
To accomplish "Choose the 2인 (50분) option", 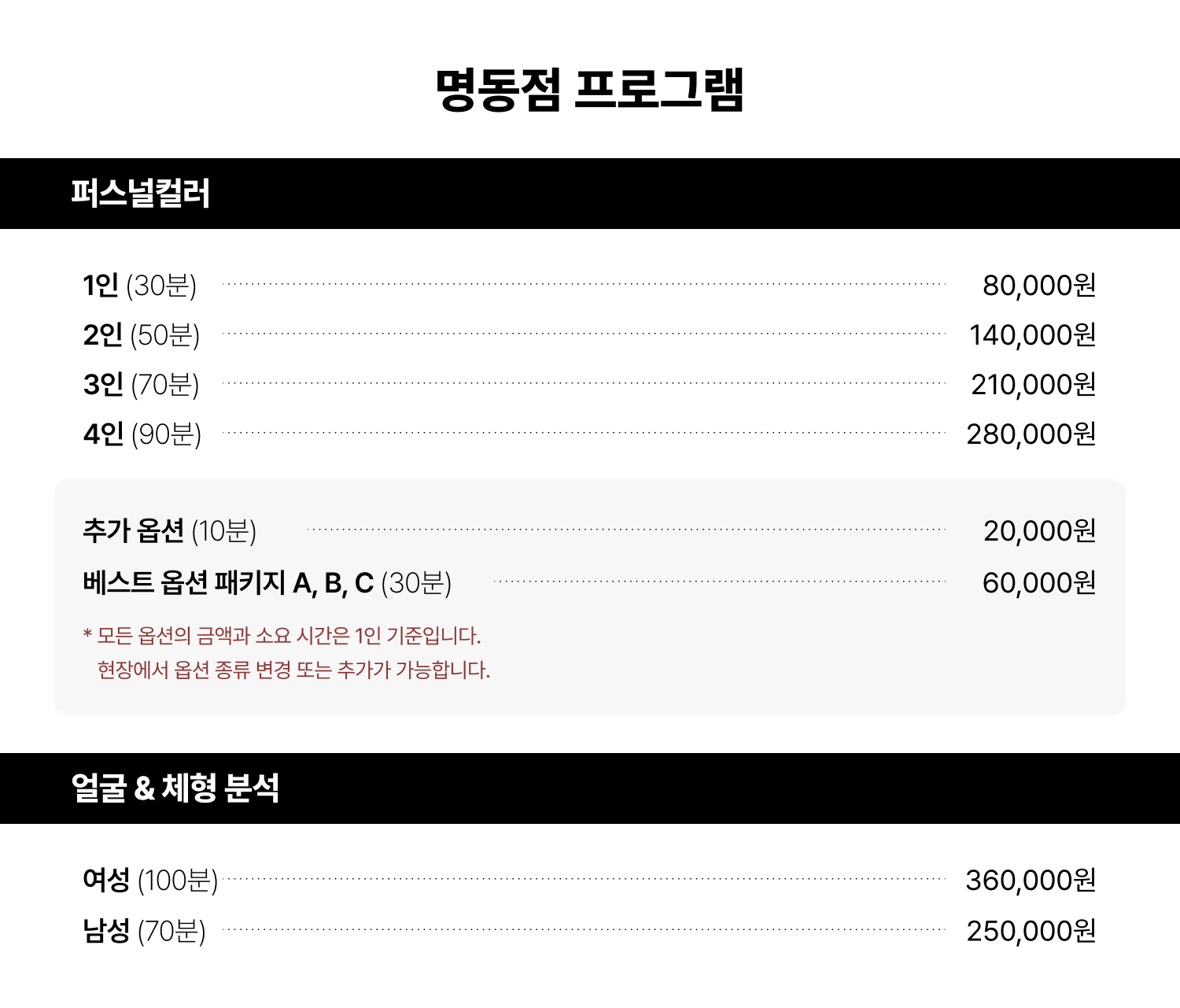I will coord(142,335).
